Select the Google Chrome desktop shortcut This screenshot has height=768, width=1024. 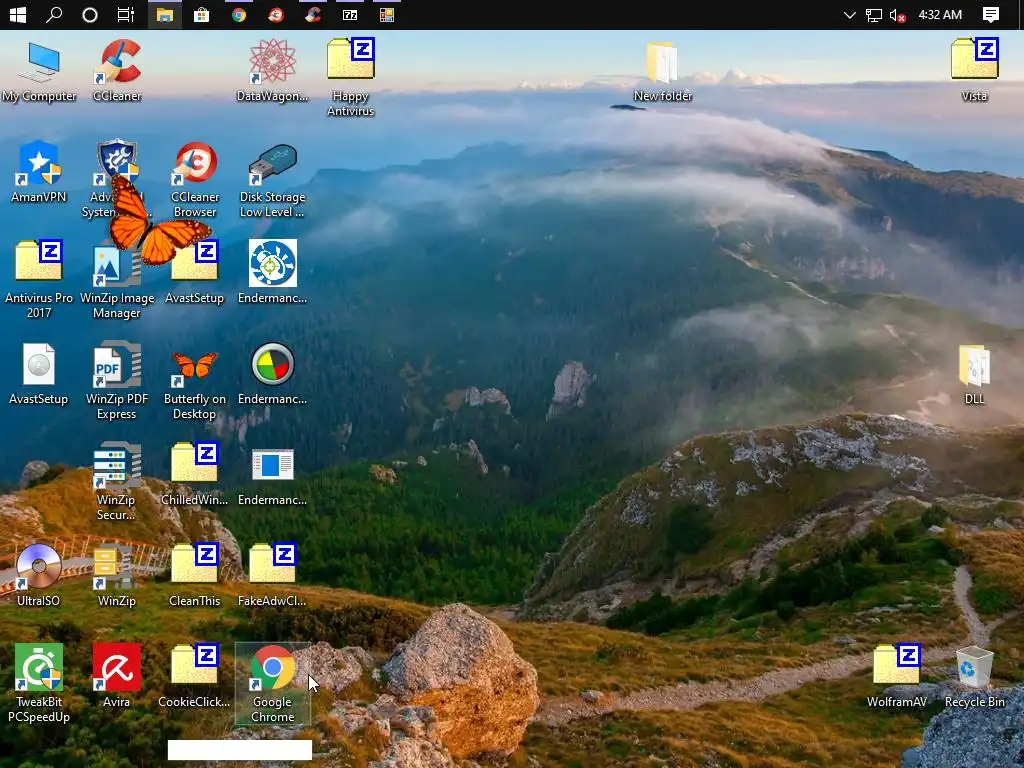[272, 684]
